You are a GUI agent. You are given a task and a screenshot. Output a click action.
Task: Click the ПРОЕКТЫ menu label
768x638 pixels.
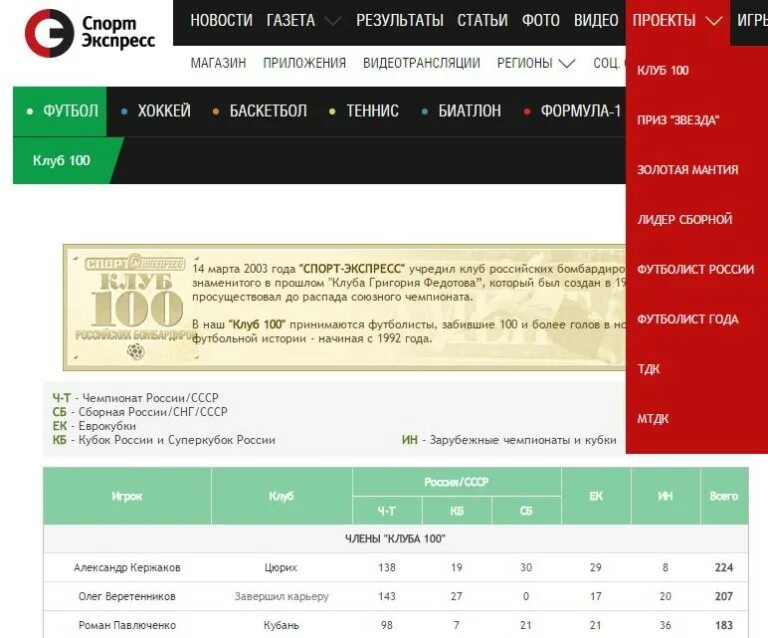pyautogui.click(x=664, y=21)
